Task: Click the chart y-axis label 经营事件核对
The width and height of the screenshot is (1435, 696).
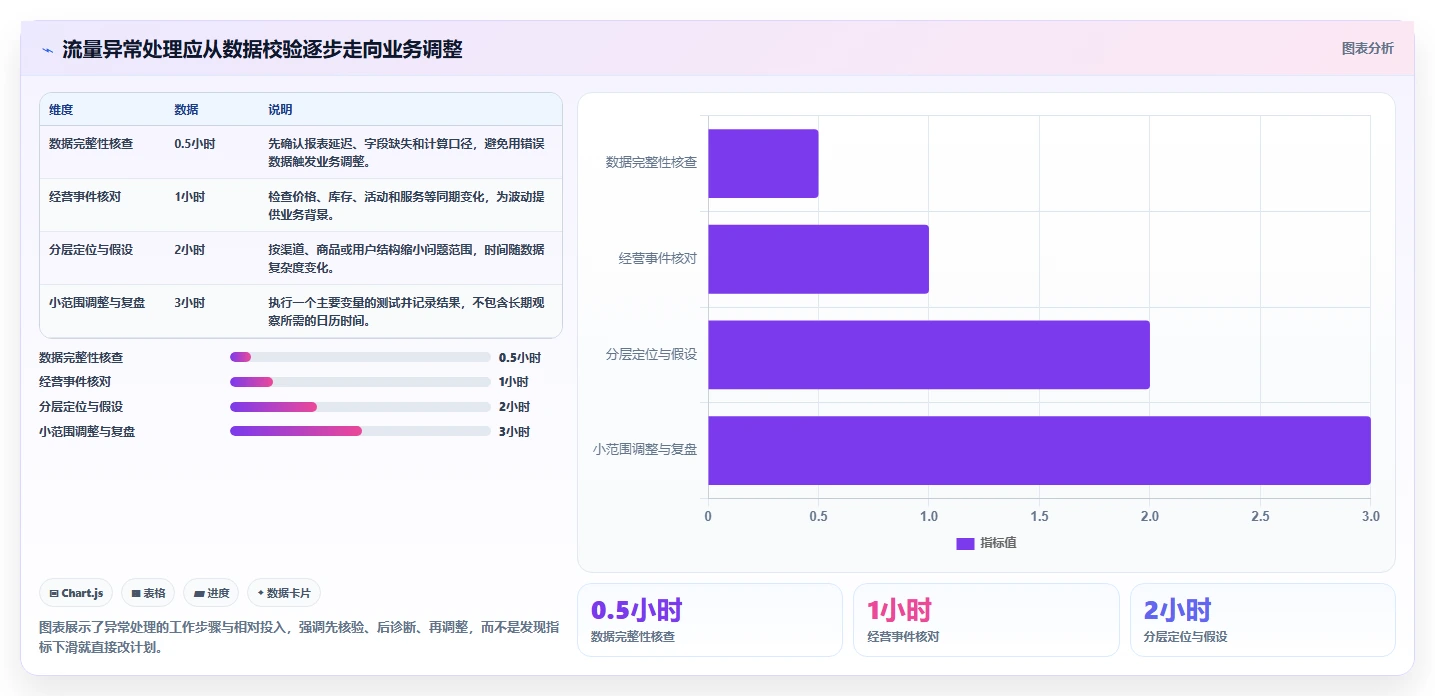Action: click(x=658, y=258)
